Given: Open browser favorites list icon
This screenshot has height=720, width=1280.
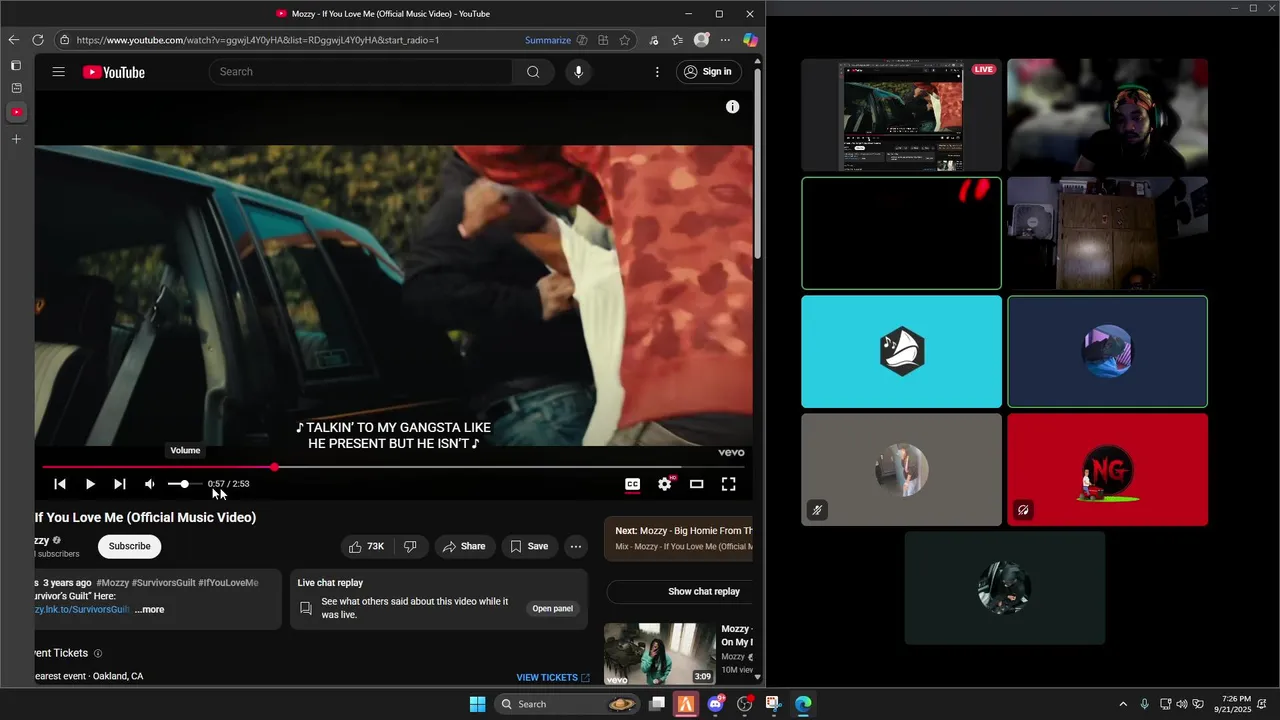Looking at the screenshot, I should tap(677, 40).
